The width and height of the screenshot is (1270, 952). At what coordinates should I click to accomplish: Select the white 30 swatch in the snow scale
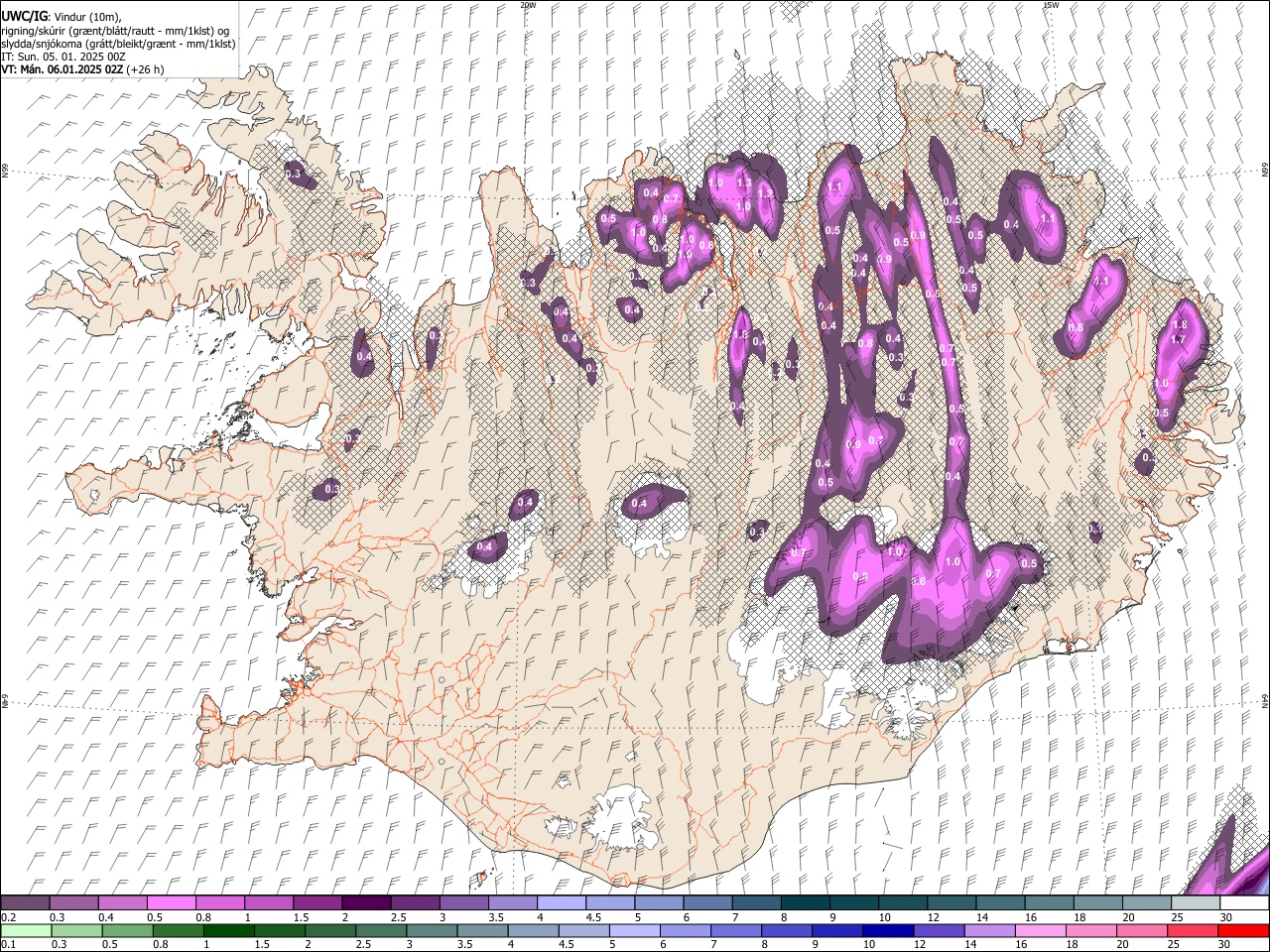(x=1243, y=903)
